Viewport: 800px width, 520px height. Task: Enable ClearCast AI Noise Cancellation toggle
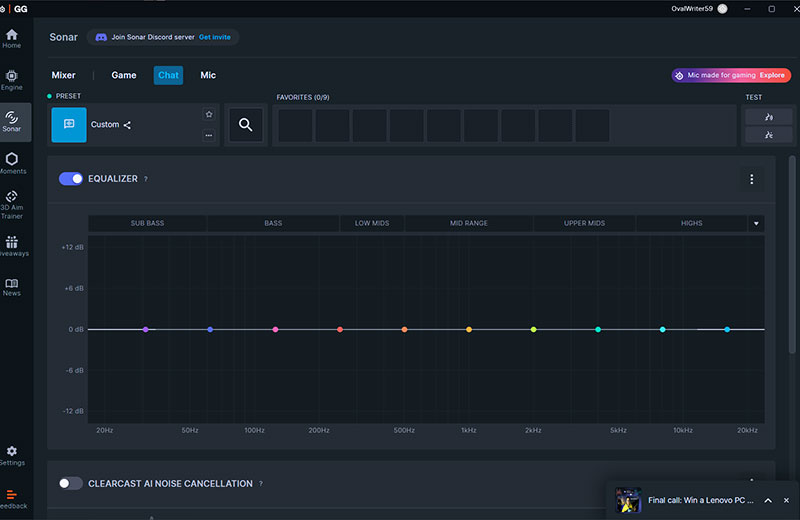[71, 483]
